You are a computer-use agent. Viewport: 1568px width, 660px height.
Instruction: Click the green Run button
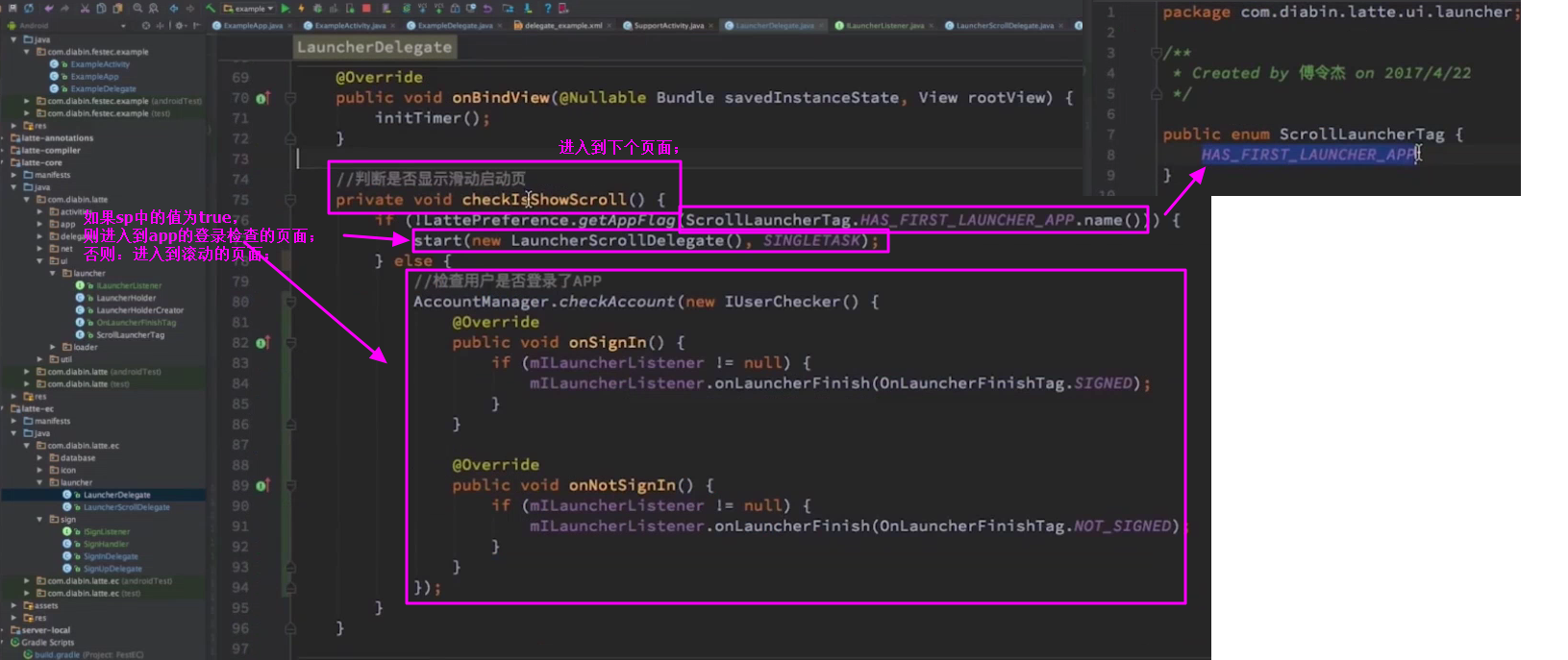[x=285, y=8]
